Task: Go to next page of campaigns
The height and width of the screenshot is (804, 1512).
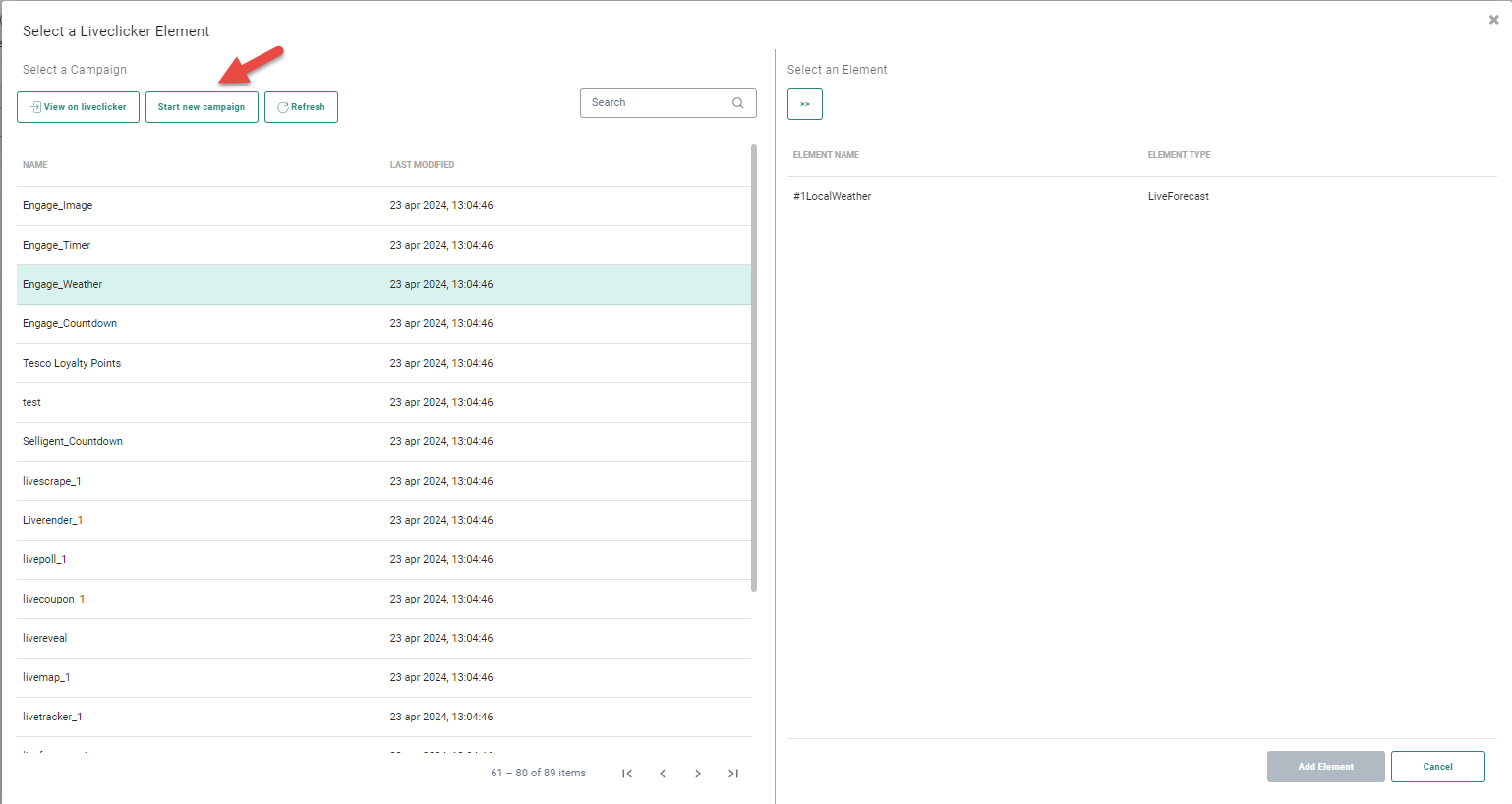Action: tap(698, 774)
